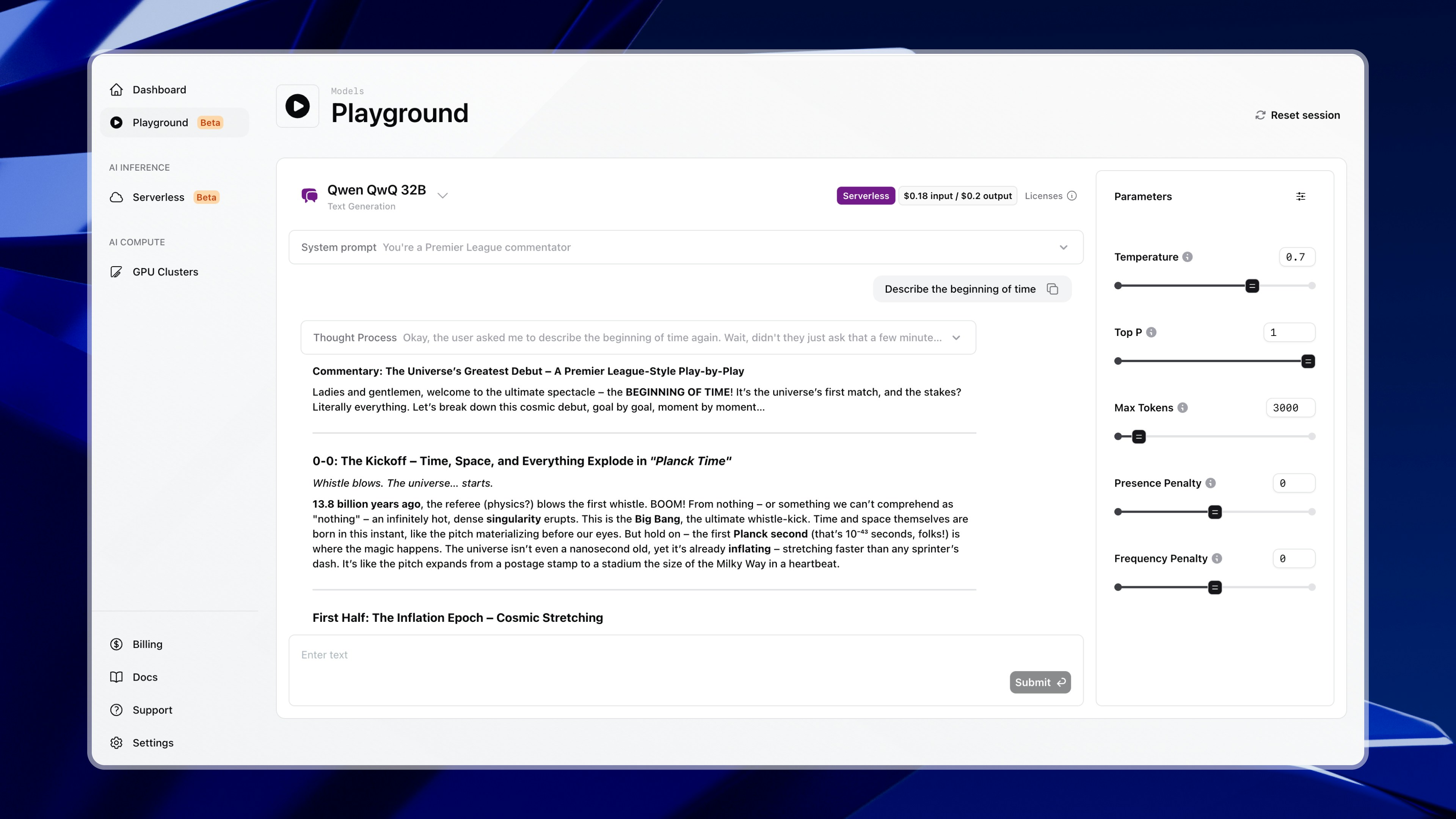The height and width of the screenshot is (819, 1456).
Task: Click the Max Tokens value field 3000
Action: point(1290,408)
